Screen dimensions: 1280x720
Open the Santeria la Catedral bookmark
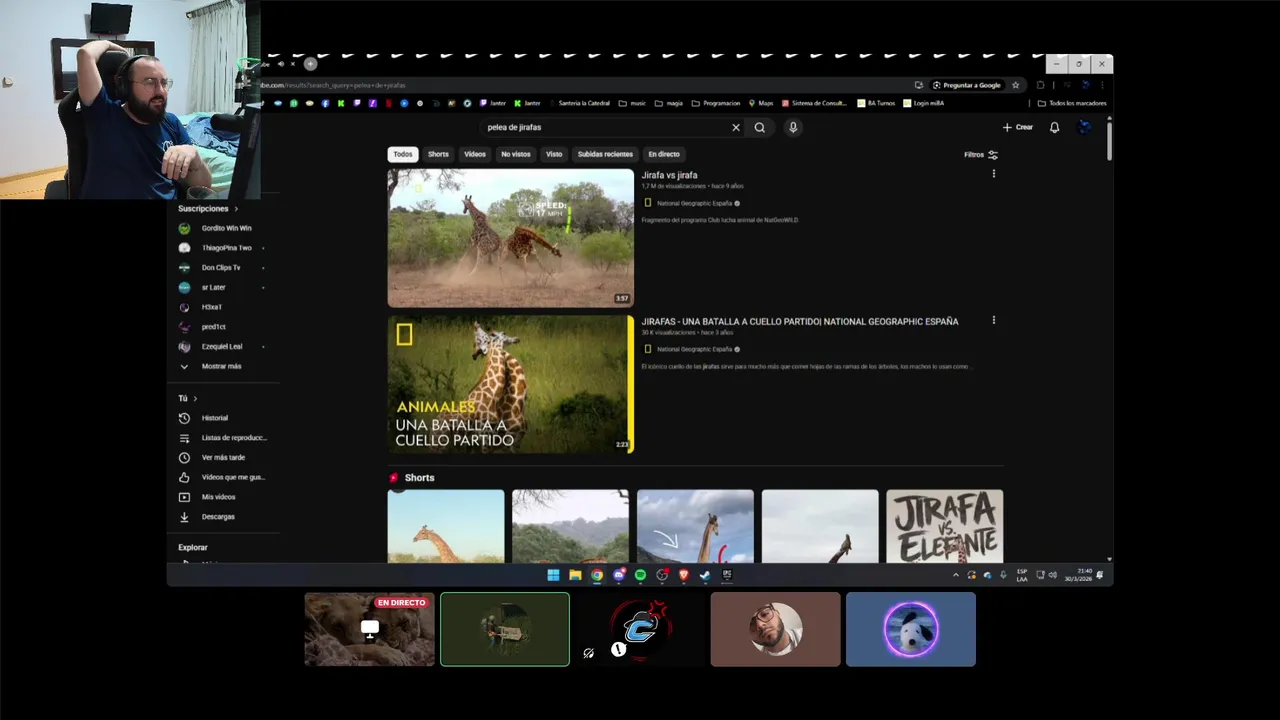coord(578,103)
